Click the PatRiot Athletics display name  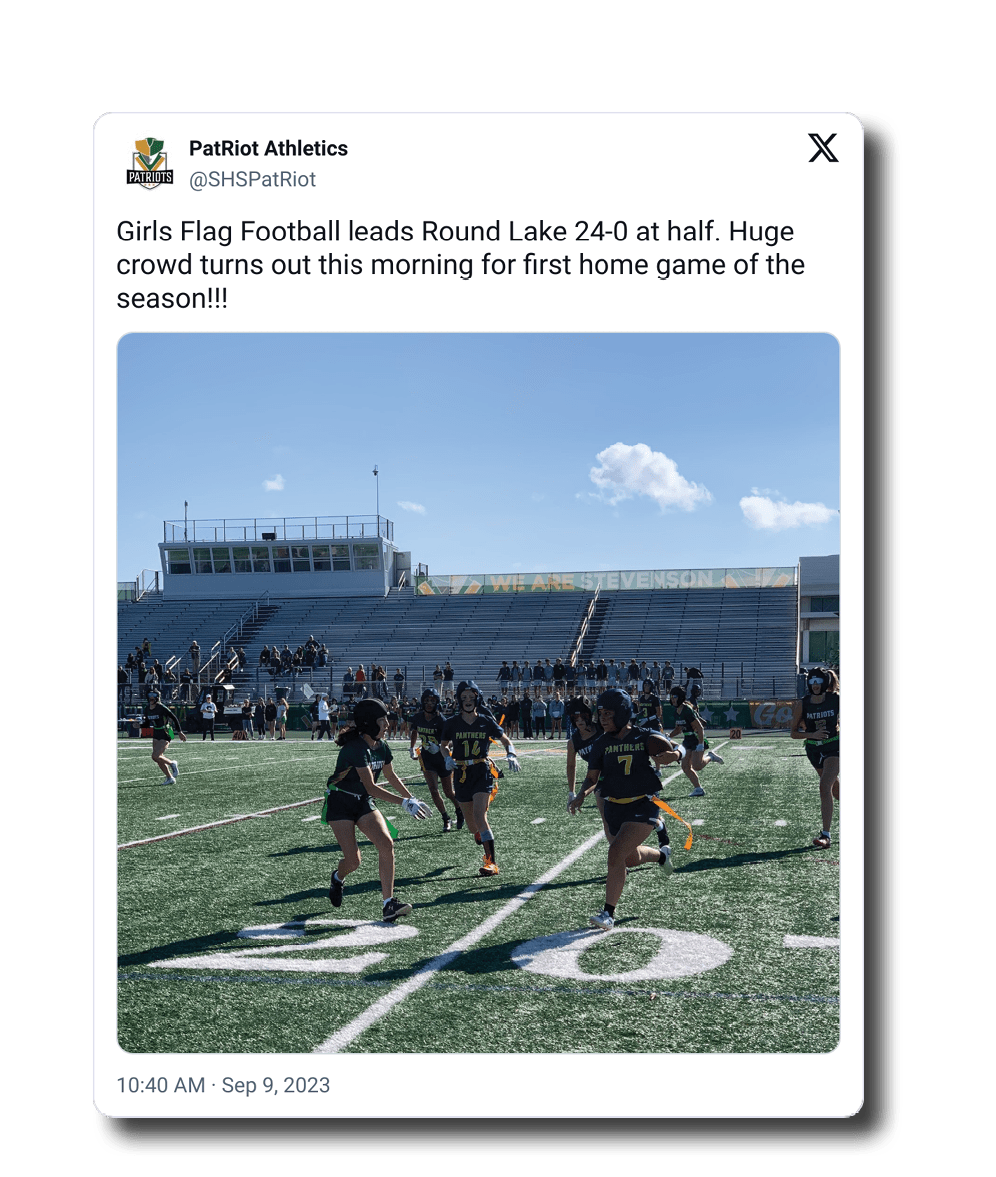coord(268,148)
